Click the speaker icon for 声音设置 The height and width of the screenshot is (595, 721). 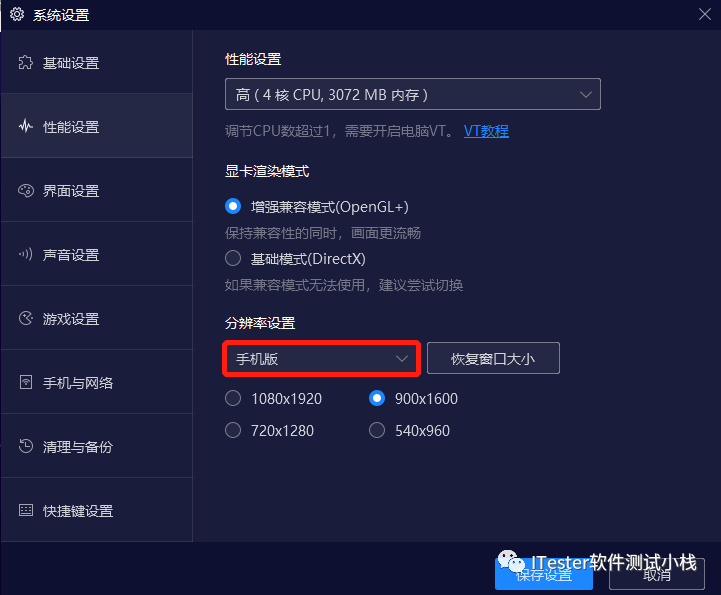tap(26, 254)
